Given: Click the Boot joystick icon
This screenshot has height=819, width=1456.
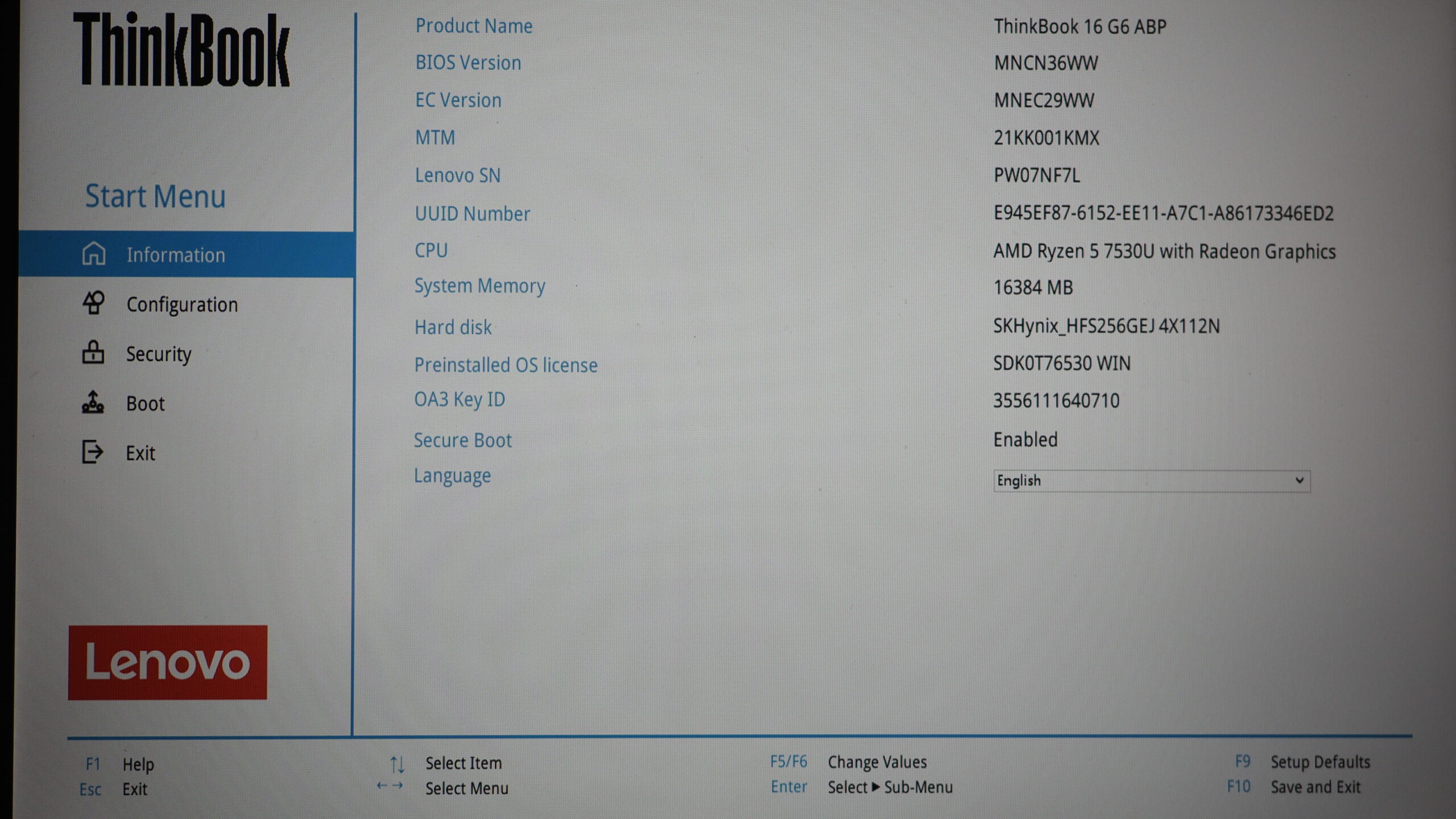Looking at the screenshot, I should pos(93,403).
